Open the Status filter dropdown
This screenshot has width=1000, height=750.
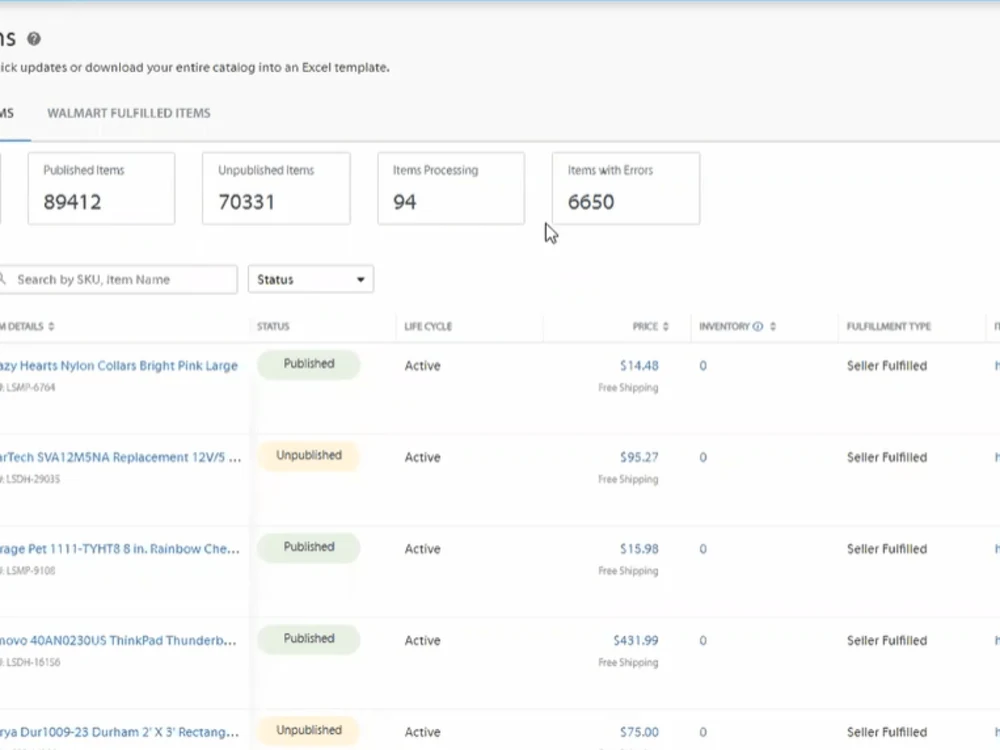[x=310, y=279]
